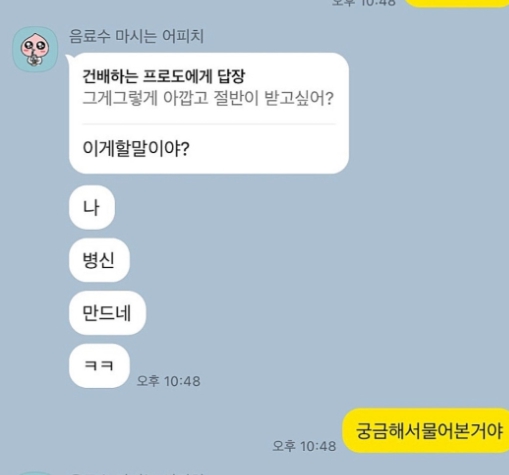This screenshot has width=509, height=475.
Task: Tap the 병신 message bubble
Action: 99,260
